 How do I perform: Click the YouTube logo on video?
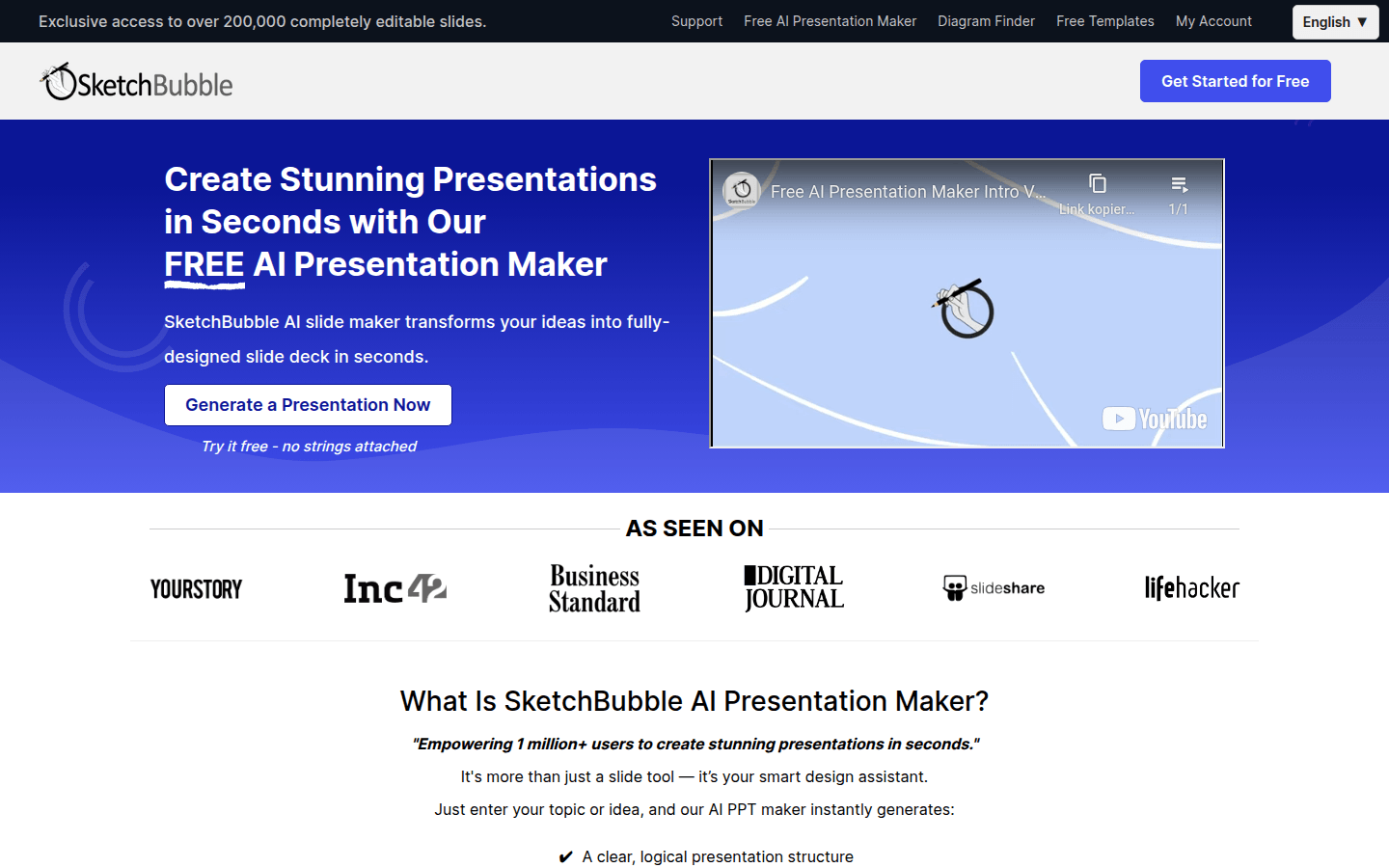(1155, 419)
